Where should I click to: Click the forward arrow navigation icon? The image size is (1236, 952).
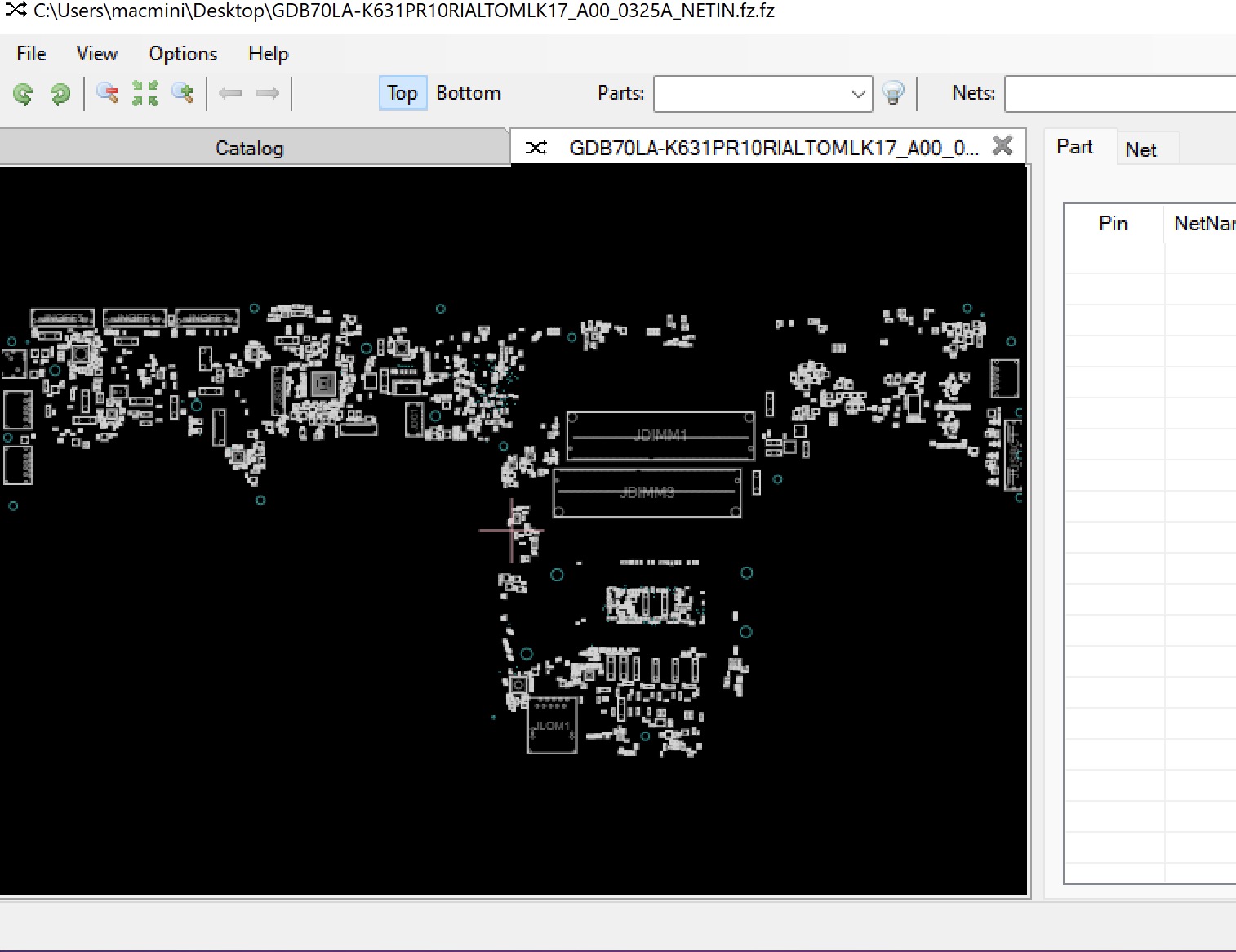267,93
